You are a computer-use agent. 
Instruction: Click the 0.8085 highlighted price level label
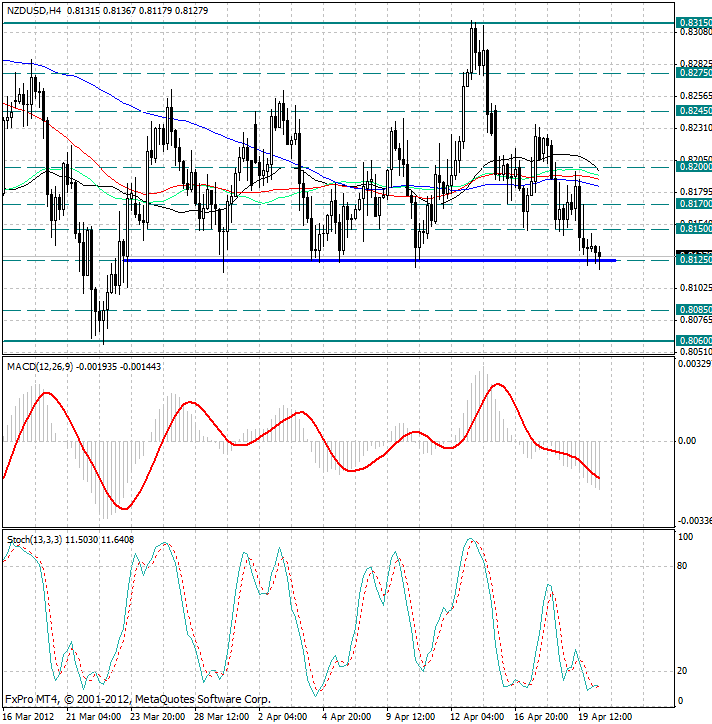tap(694, 309)
